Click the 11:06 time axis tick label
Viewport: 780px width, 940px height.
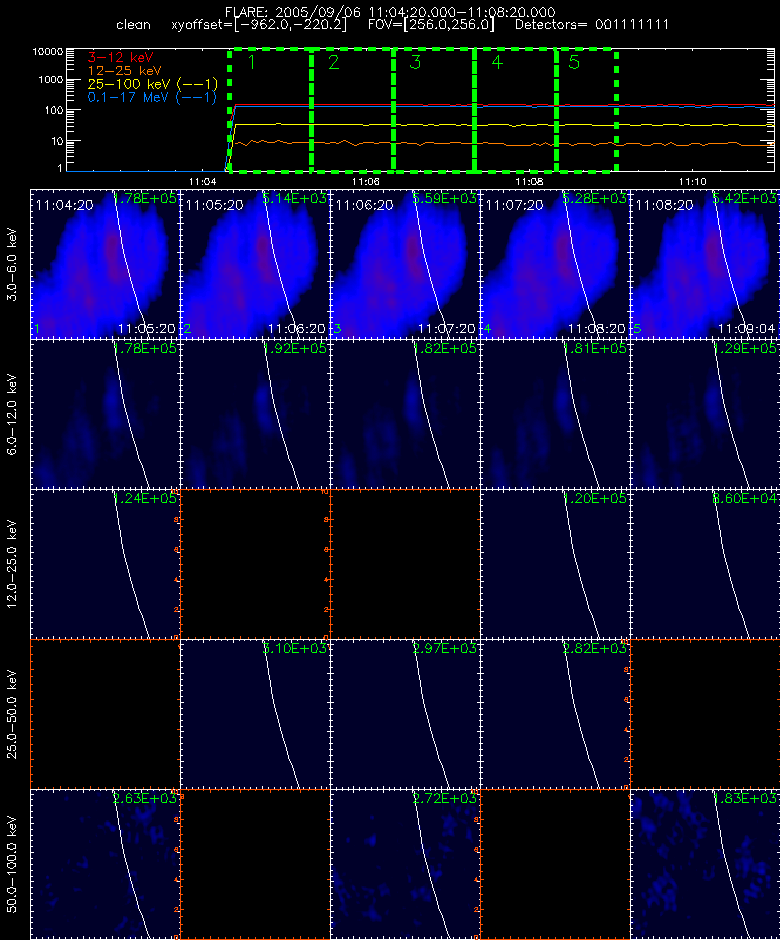coord(366,181)
